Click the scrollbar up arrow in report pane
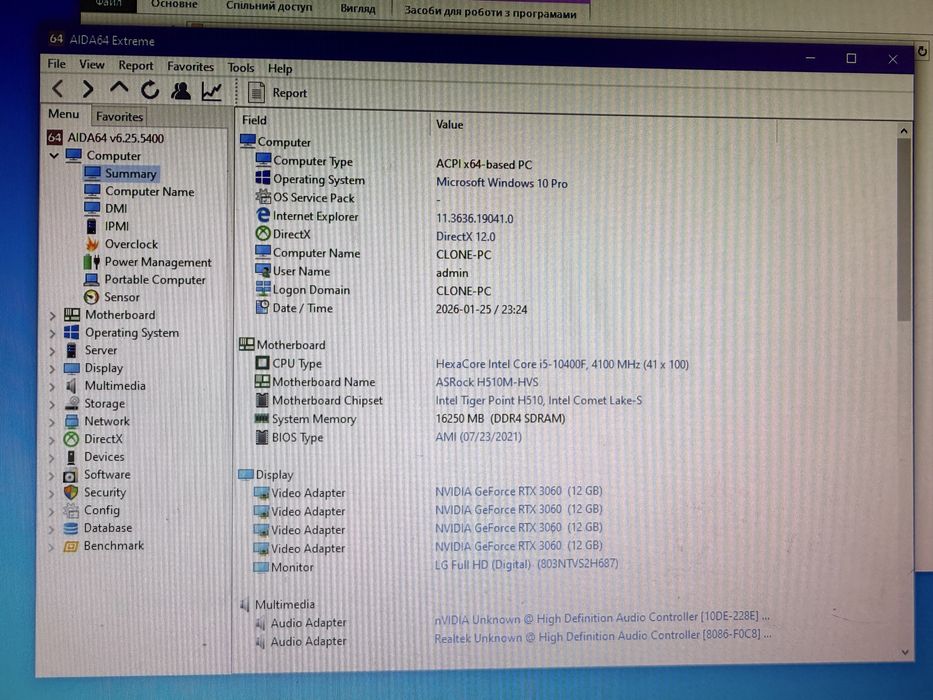Image resolution: width=933 pixels, height=700 pixels. coord(903,130)
